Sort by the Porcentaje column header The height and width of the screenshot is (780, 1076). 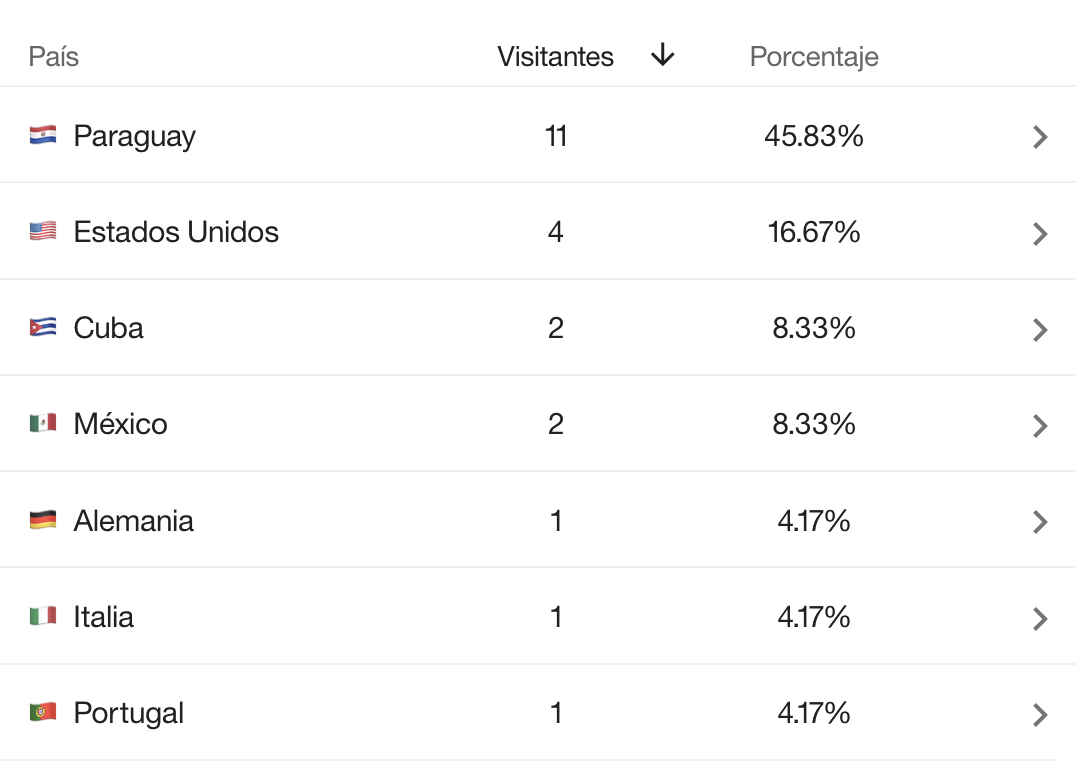(814, 57)
